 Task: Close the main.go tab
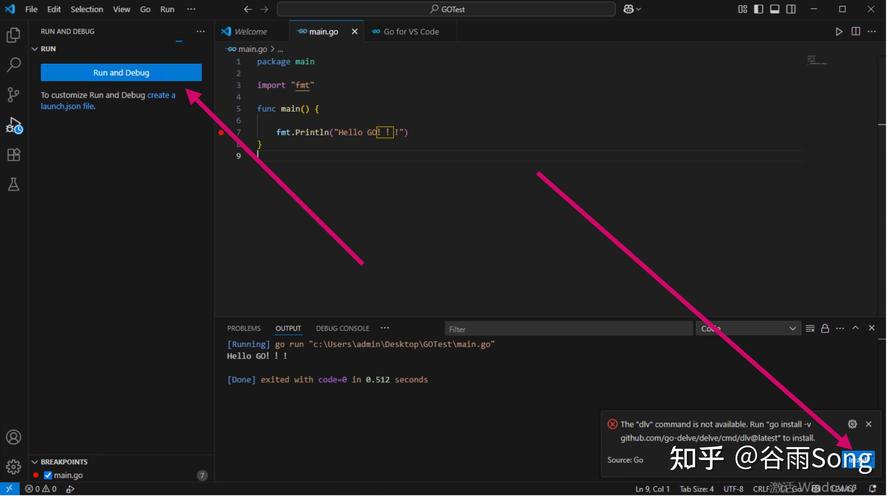coord(354,31)
